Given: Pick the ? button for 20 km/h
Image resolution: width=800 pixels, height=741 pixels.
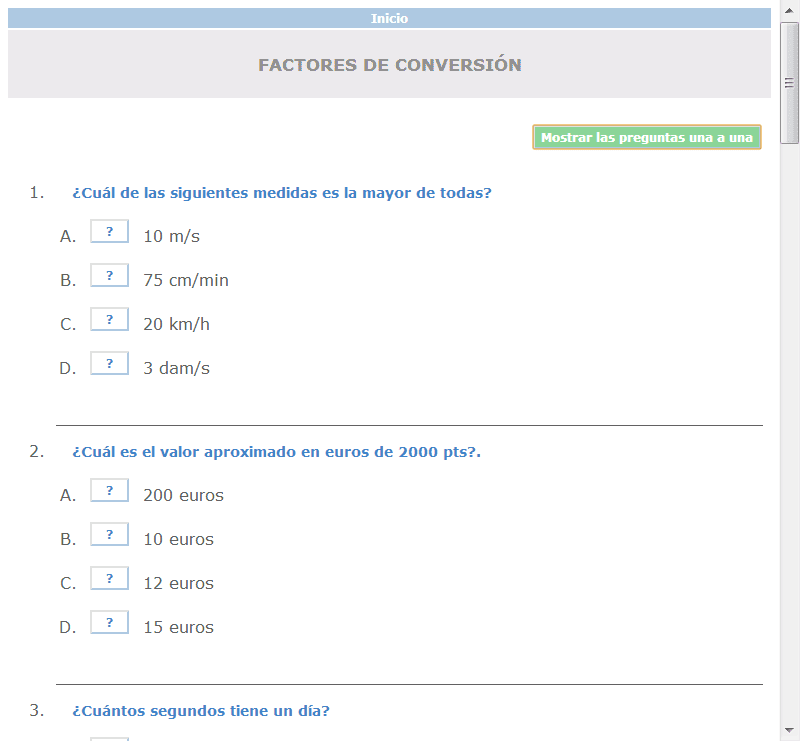Looking at the screenshot, I should coord(109,320).
